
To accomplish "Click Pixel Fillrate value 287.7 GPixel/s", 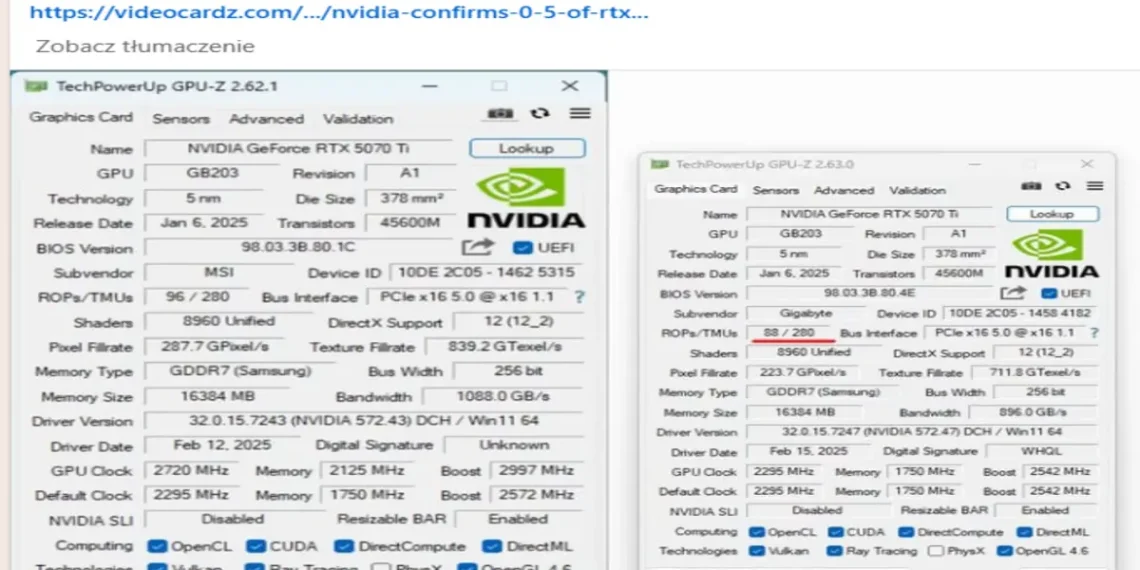I will click(x=215, y=347).
